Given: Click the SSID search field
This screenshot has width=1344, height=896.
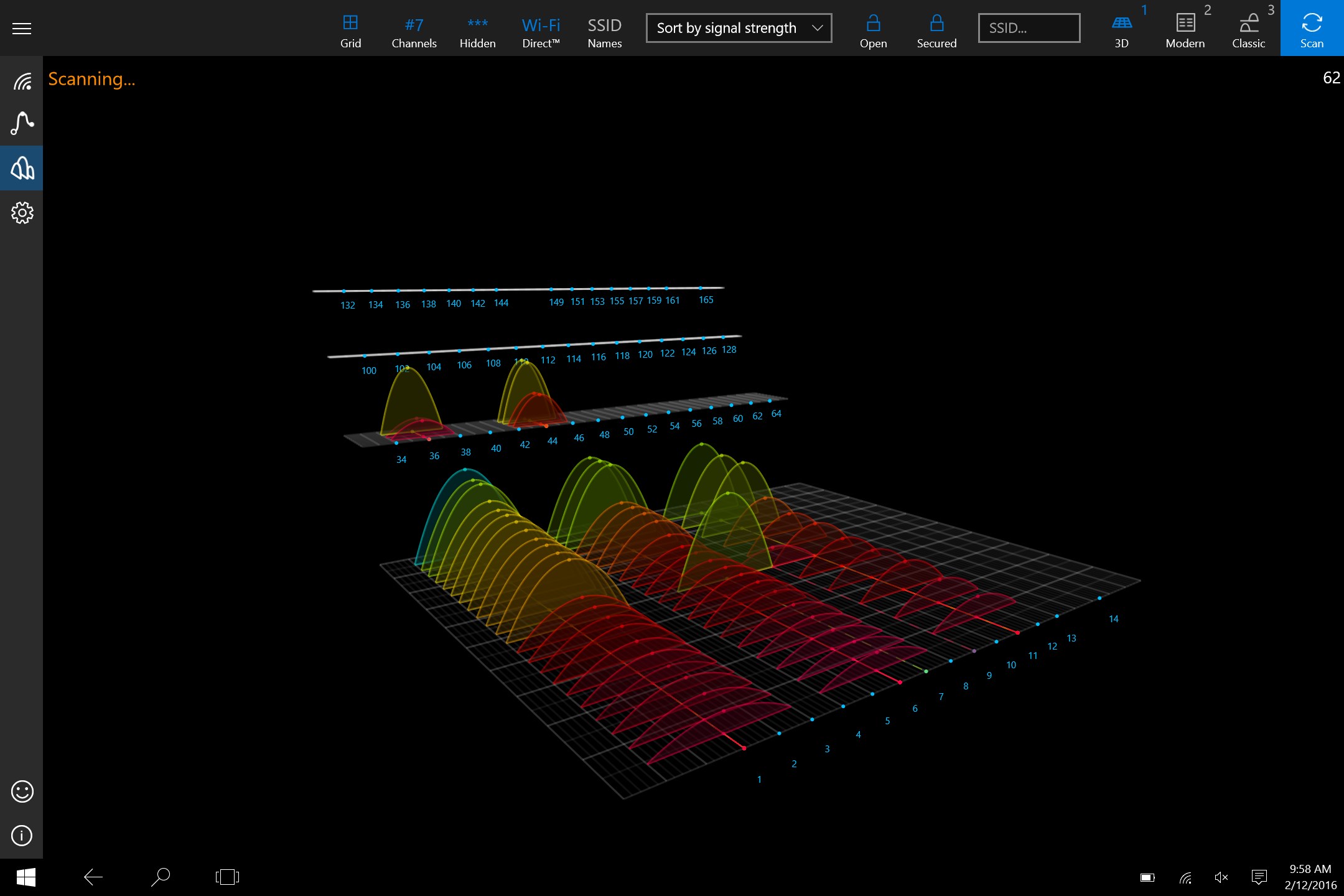Looking at the screenshot, I should [x=1029, y=28].
